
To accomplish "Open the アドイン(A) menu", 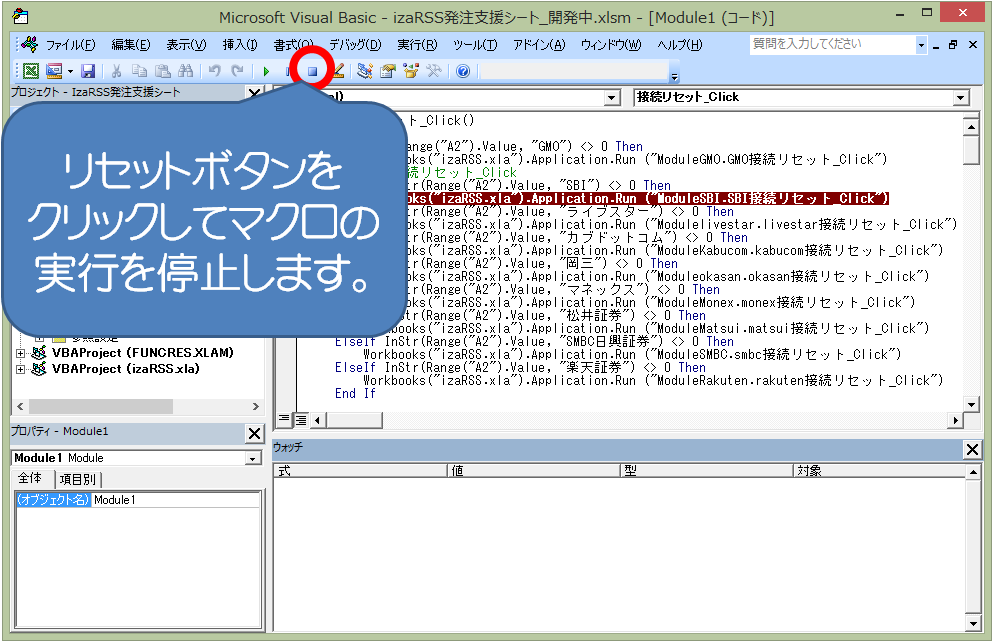I will (x=539, y=44).
